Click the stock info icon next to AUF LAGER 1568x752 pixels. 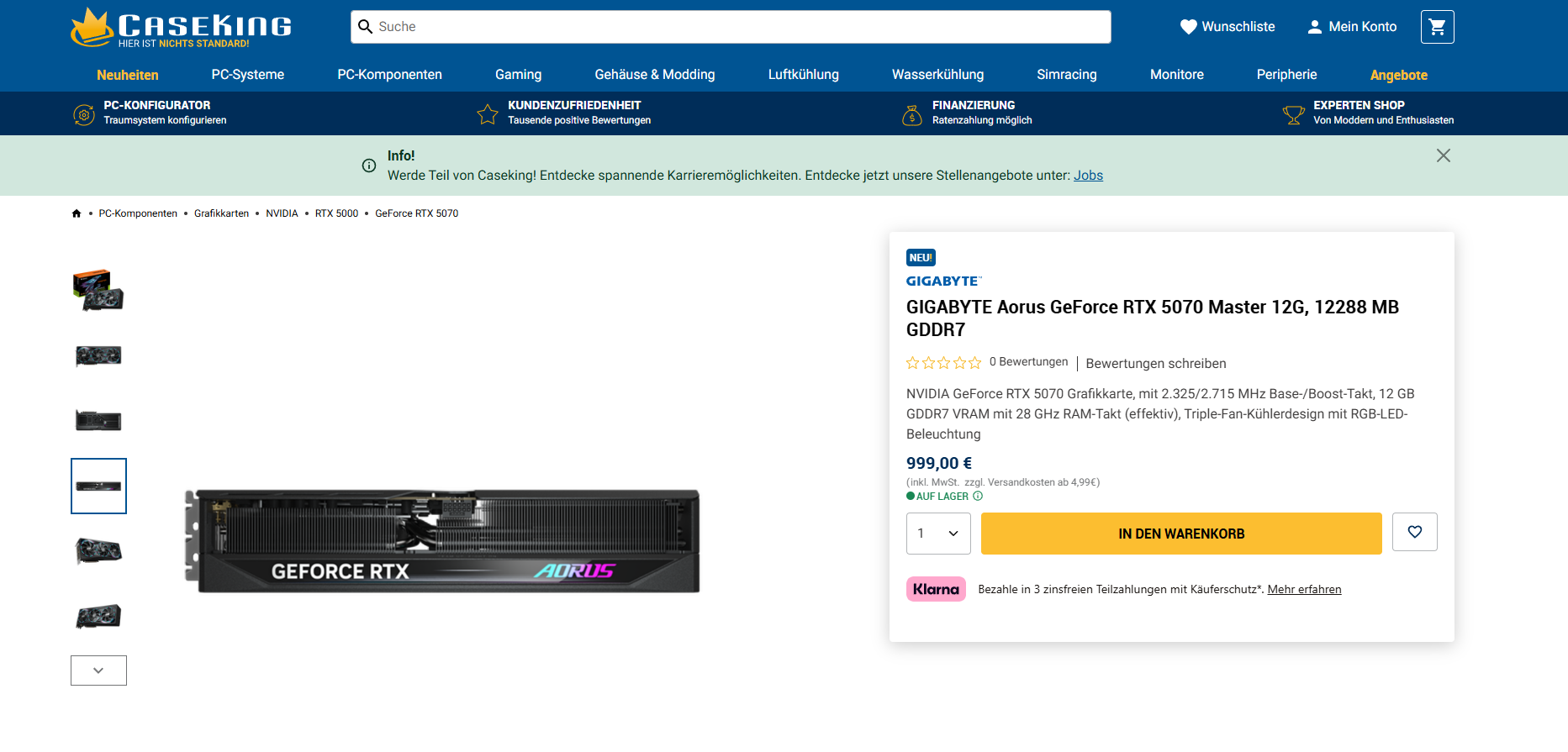pos(978,497)
